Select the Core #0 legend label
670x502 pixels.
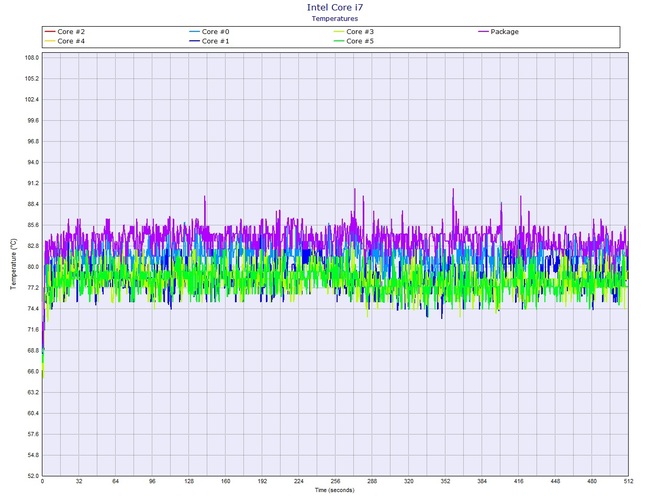pos(215,32)
